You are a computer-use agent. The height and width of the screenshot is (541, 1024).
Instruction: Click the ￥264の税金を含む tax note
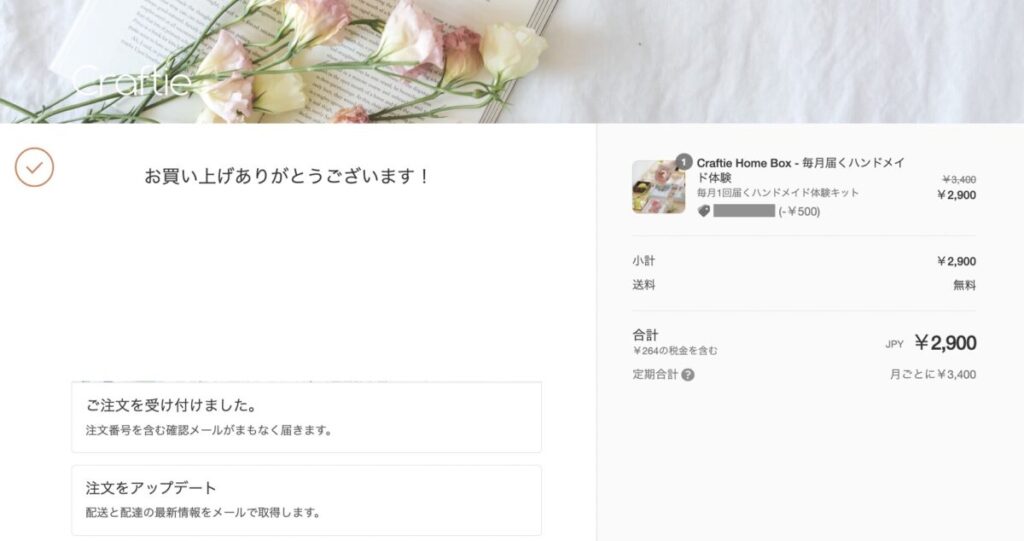pos(675,351)
